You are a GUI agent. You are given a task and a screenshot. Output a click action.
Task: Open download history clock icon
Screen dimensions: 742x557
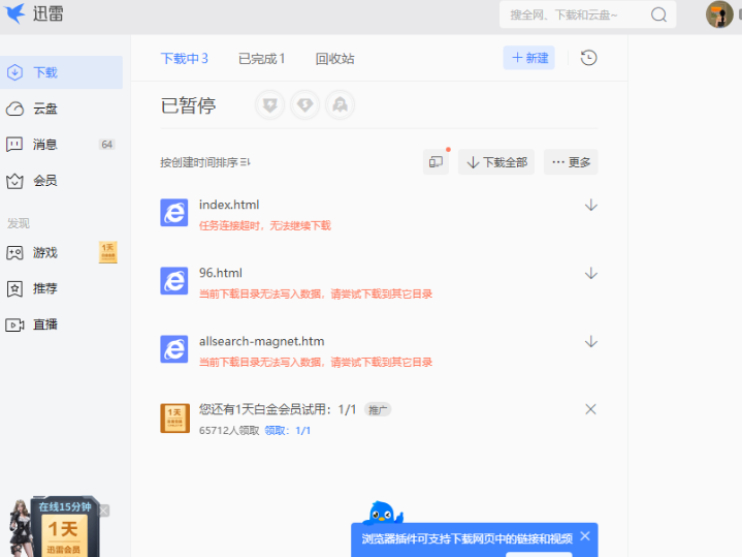coord(589,58)
